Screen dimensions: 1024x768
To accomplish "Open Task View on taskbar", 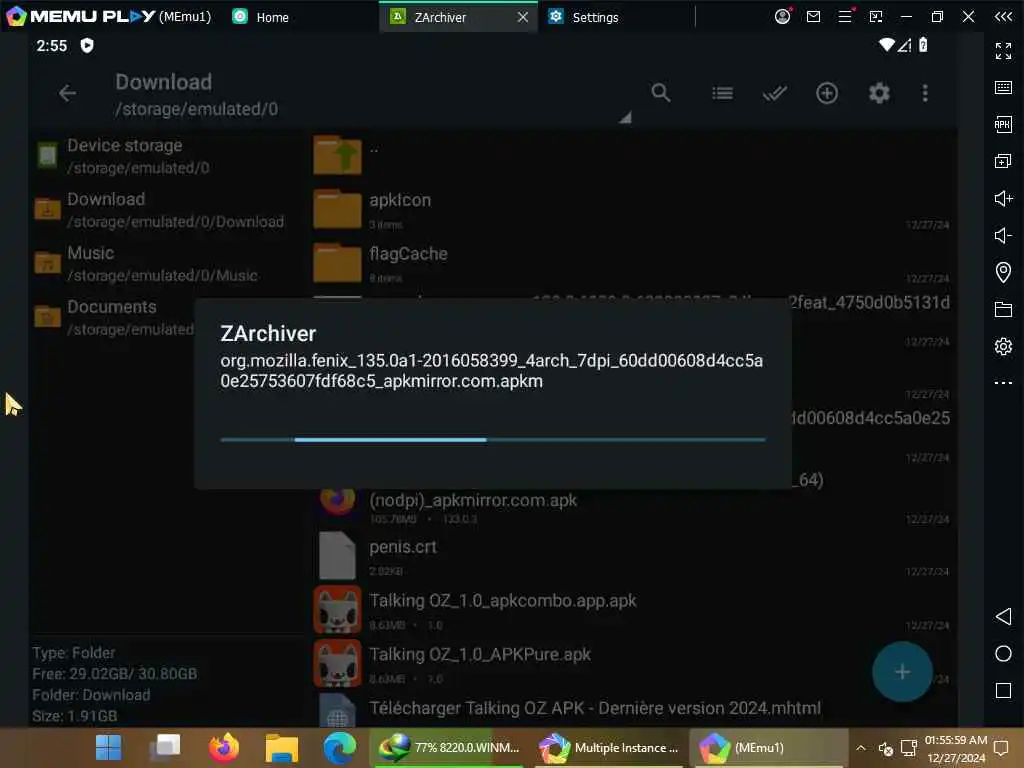I will click(x=165, y=748).
